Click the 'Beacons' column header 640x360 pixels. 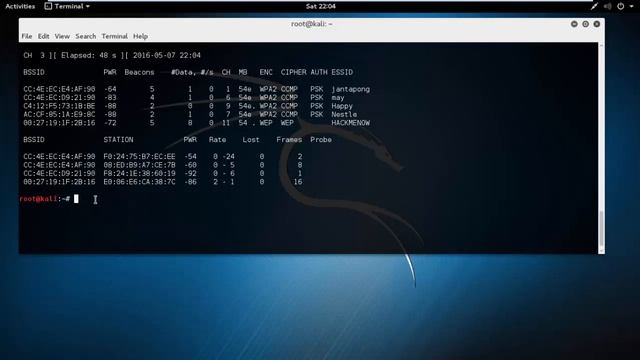(139, 72)
